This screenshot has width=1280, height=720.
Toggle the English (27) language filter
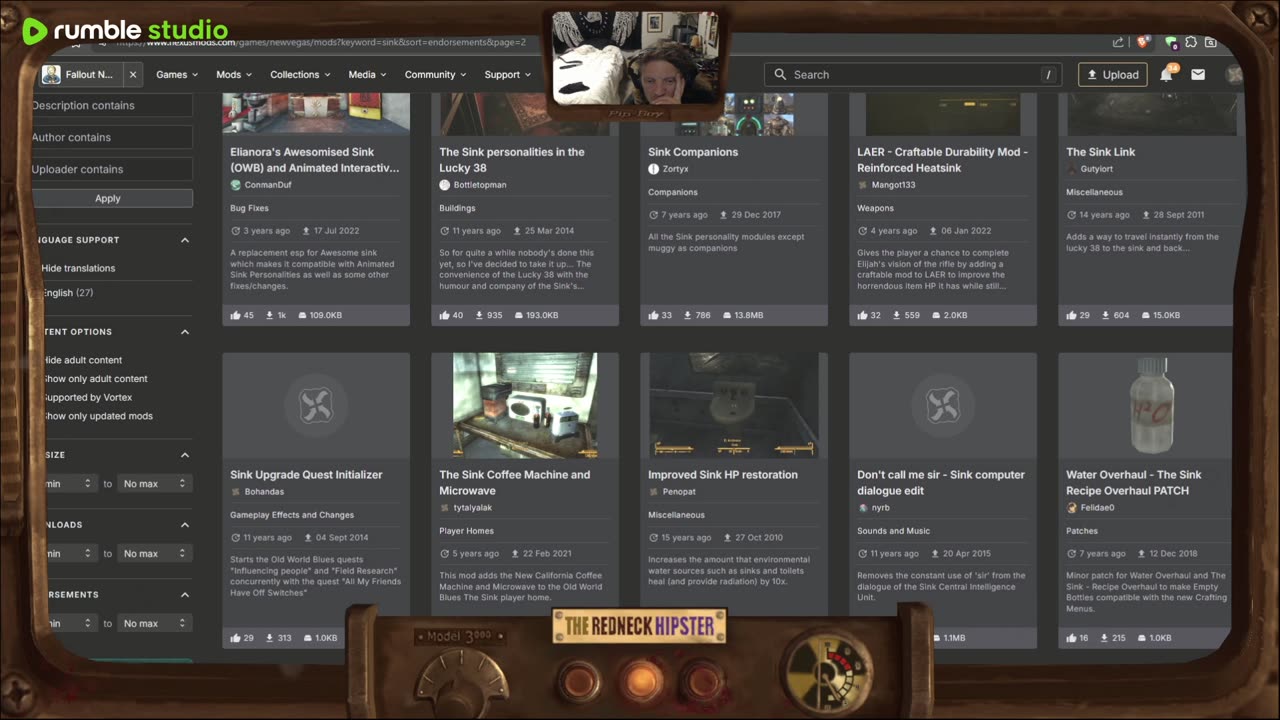(x=66, y=293)
